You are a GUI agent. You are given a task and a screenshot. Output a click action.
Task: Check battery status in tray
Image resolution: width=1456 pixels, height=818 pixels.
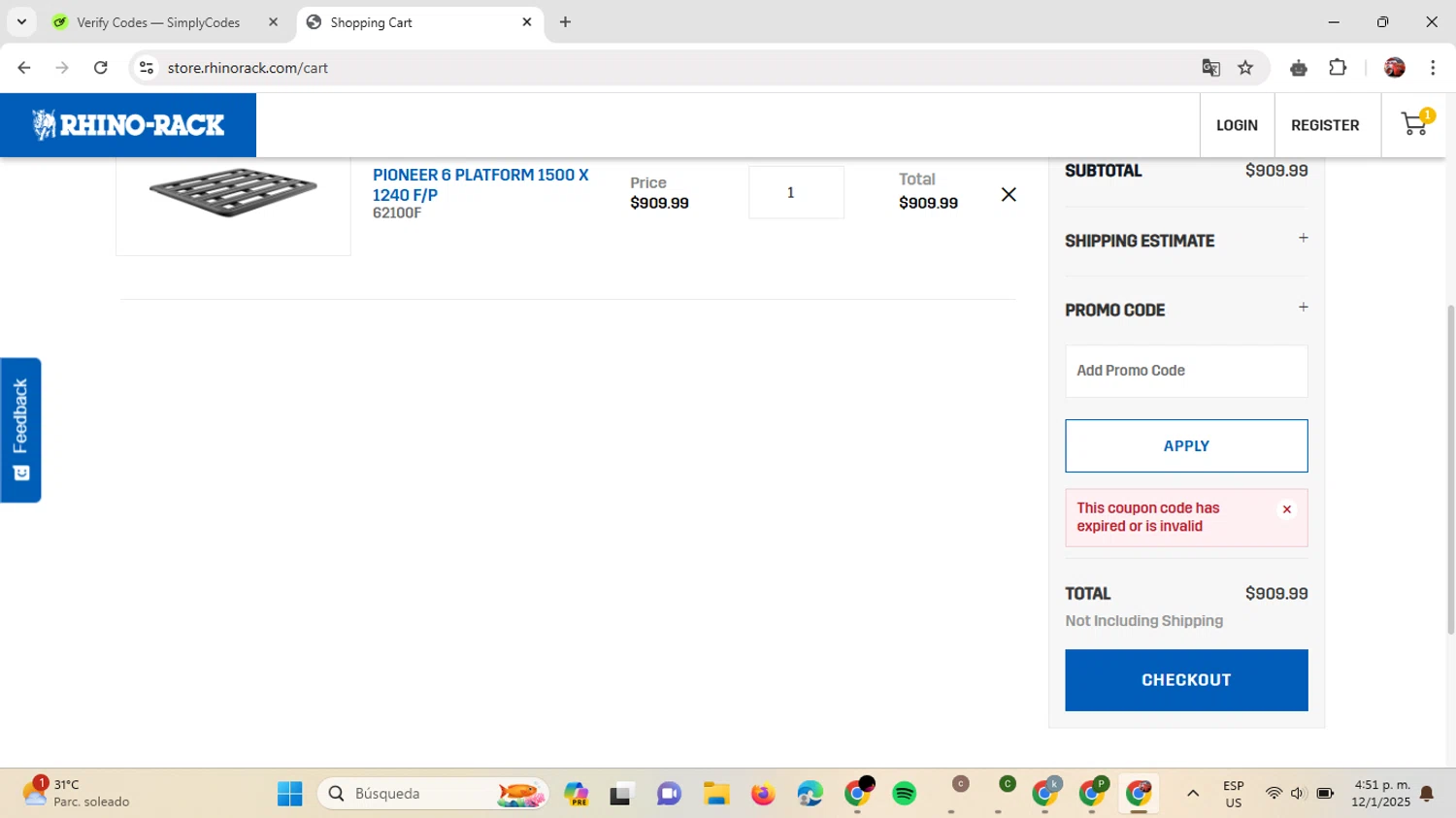[x=1325, y=794]
